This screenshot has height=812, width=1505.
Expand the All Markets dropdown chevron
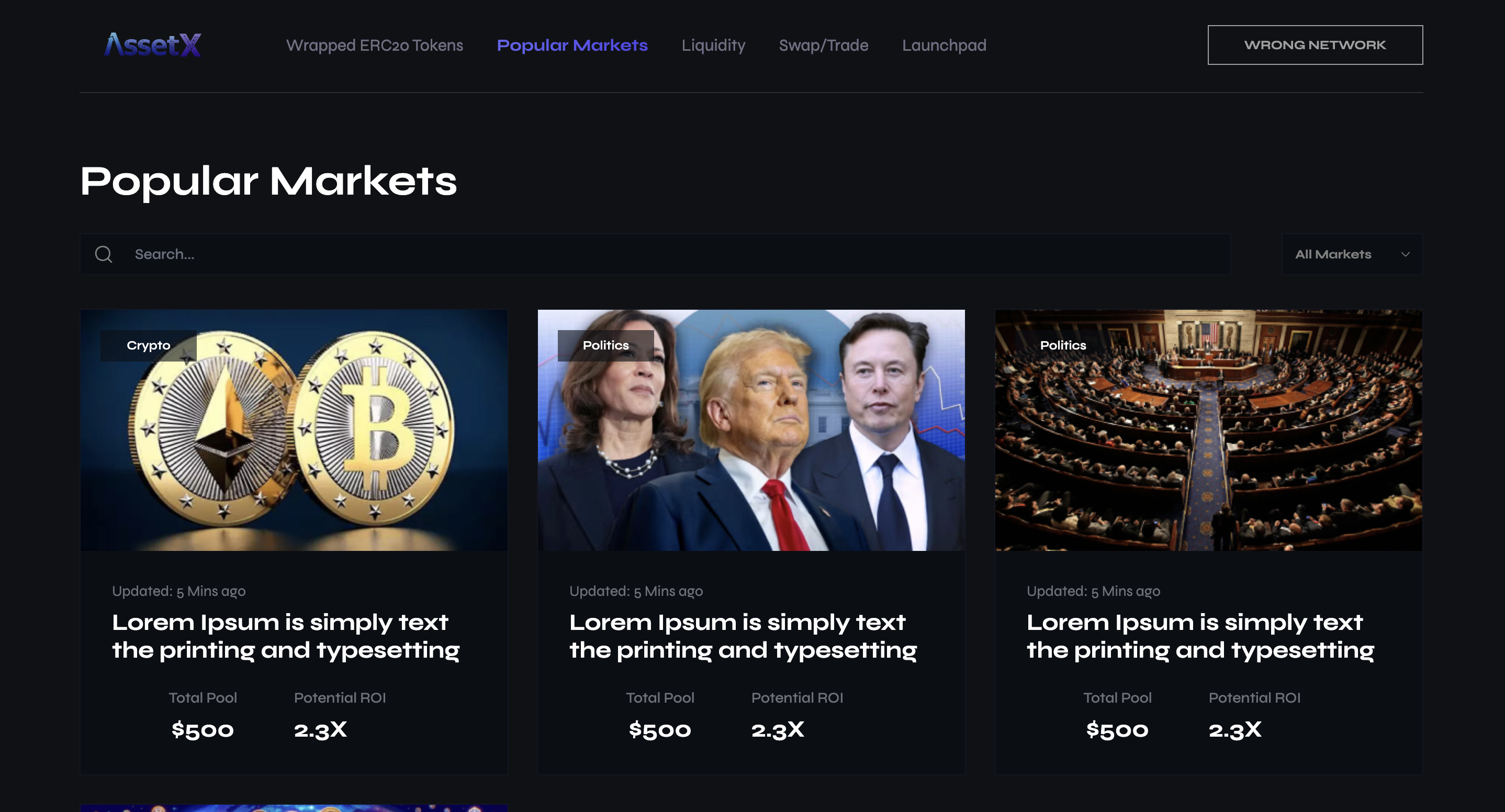click(x=1405, y=254)
